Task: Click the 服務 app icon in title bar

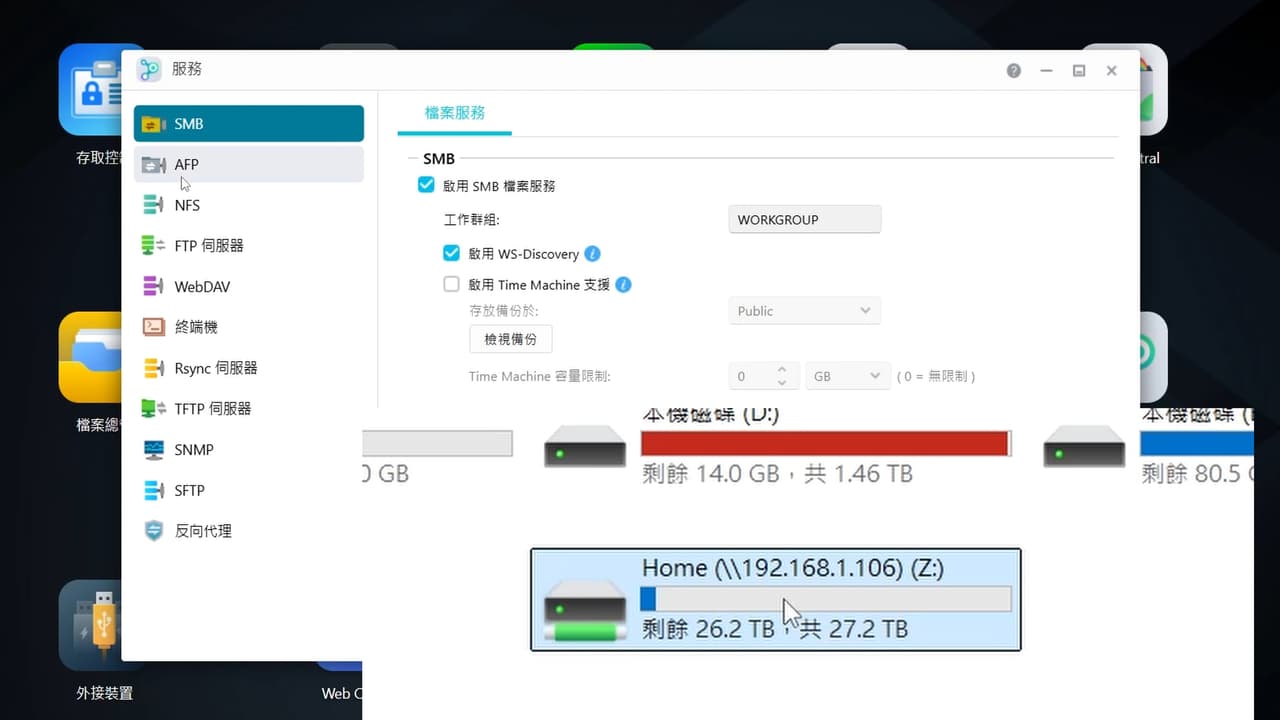Action: point(149,69)
